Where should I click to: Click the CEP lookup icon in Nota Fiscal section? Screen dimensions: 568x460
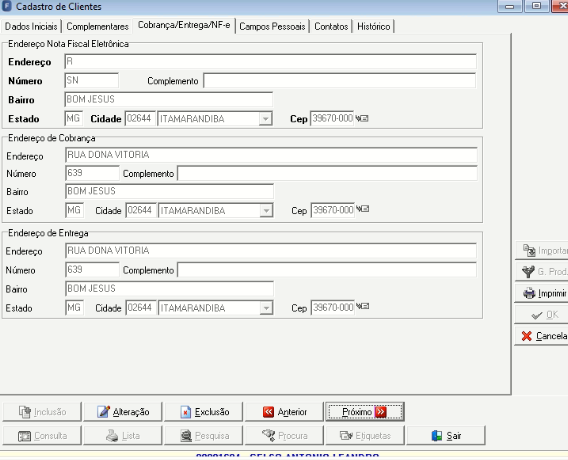pyautogui.click(x=362, y=118)
